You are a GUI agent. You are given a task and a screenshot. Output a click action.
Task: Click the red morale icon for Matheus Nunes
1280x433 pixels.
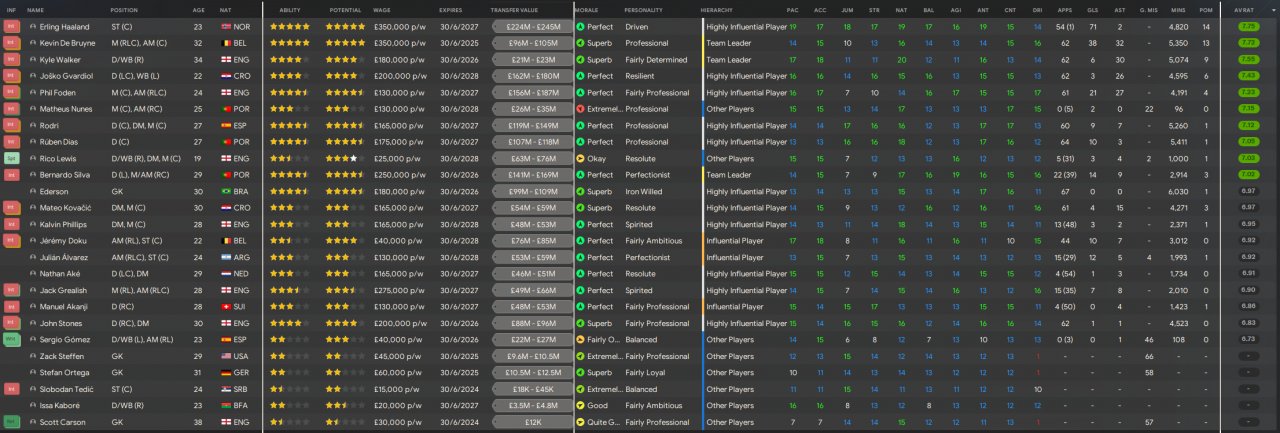(x=581, y=109)
